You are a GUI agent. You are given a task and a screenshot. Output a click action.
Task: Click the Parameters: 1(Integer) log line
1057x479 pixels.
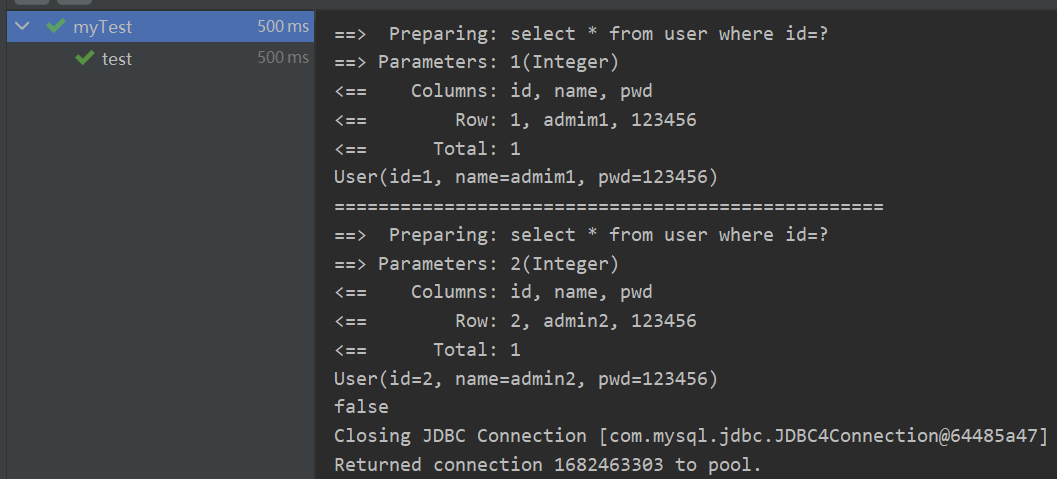coord(476,63)
